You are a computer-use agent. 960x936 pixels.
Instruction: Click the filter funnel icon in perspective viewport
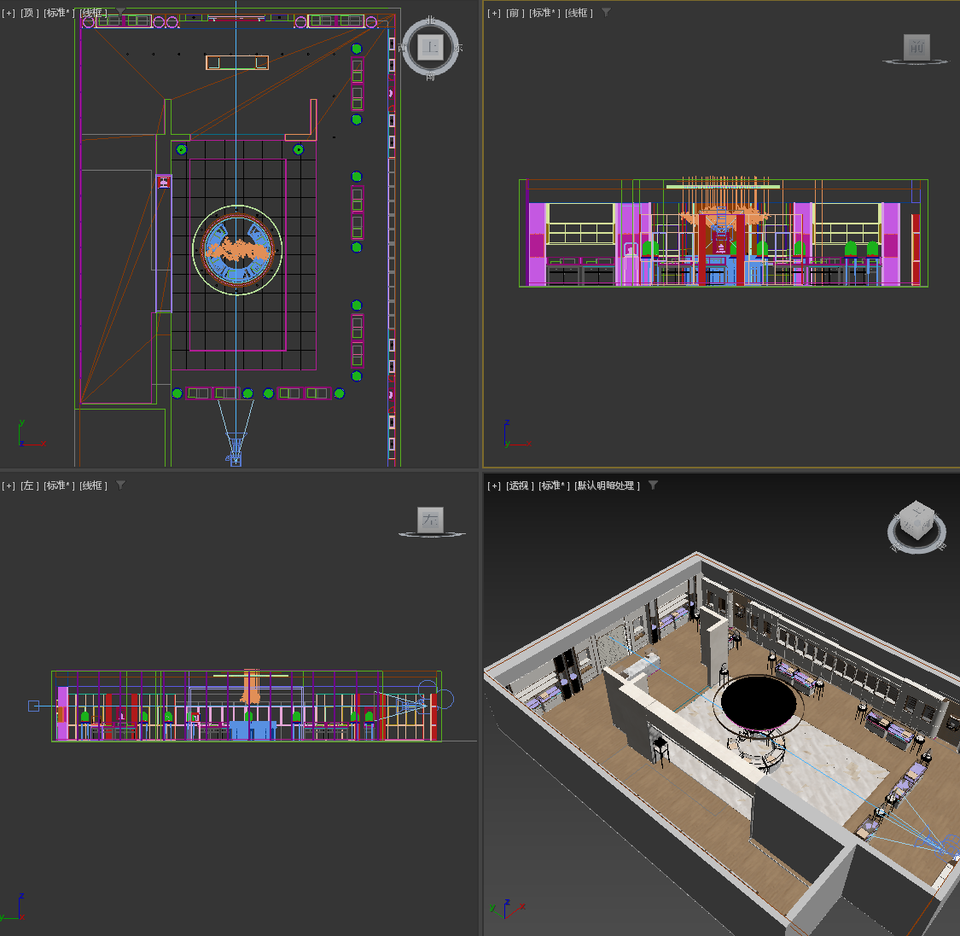pyautogui.click(x=653, y=485)
